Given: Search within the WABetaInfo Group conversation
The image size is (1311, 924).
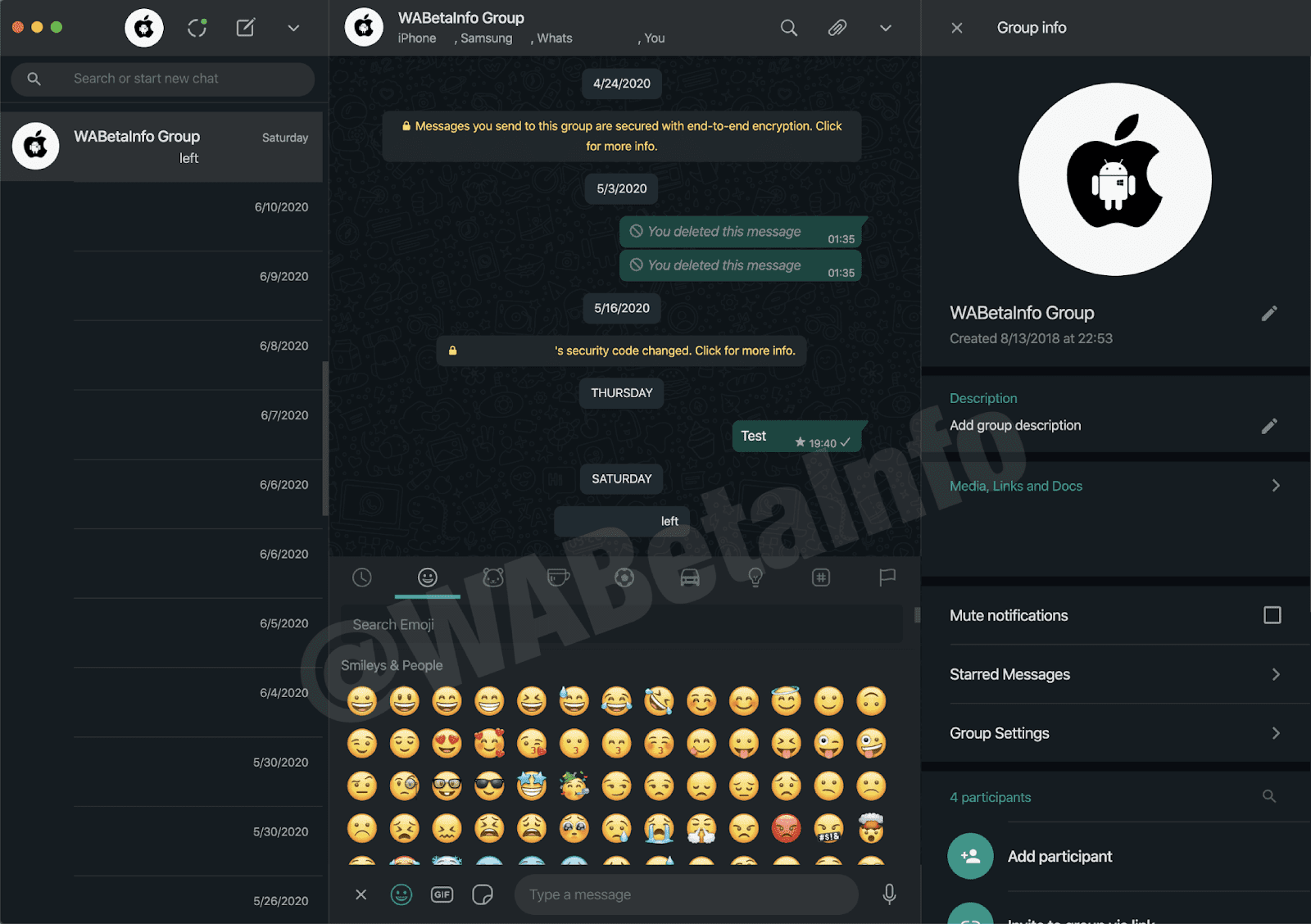Looking at the screenshot, I should pos(788,27).
